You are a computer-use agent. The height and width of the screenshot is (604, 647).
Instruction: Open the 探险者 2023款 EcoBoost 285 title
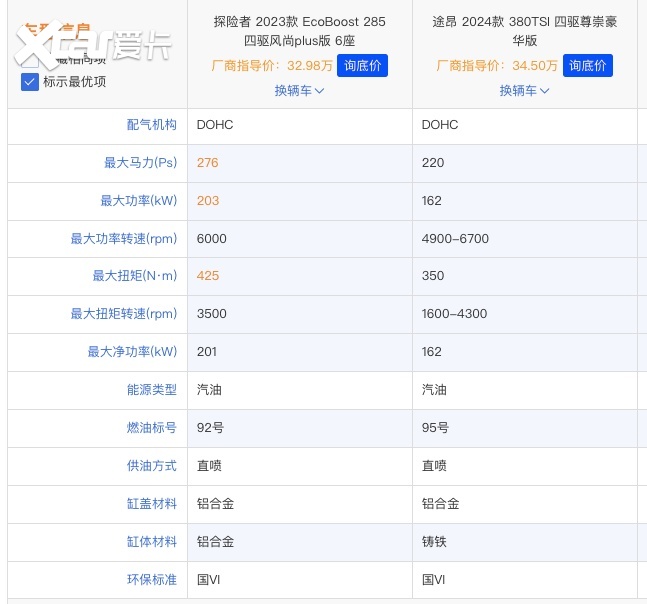[300, 31]
